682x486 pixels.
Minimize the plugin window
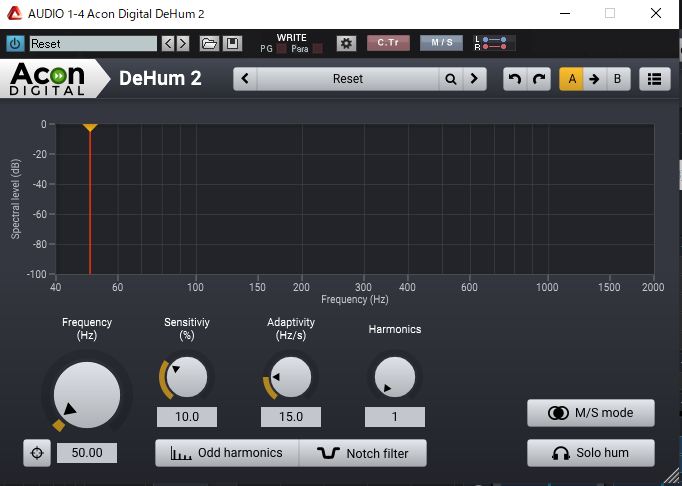(565, 13)
